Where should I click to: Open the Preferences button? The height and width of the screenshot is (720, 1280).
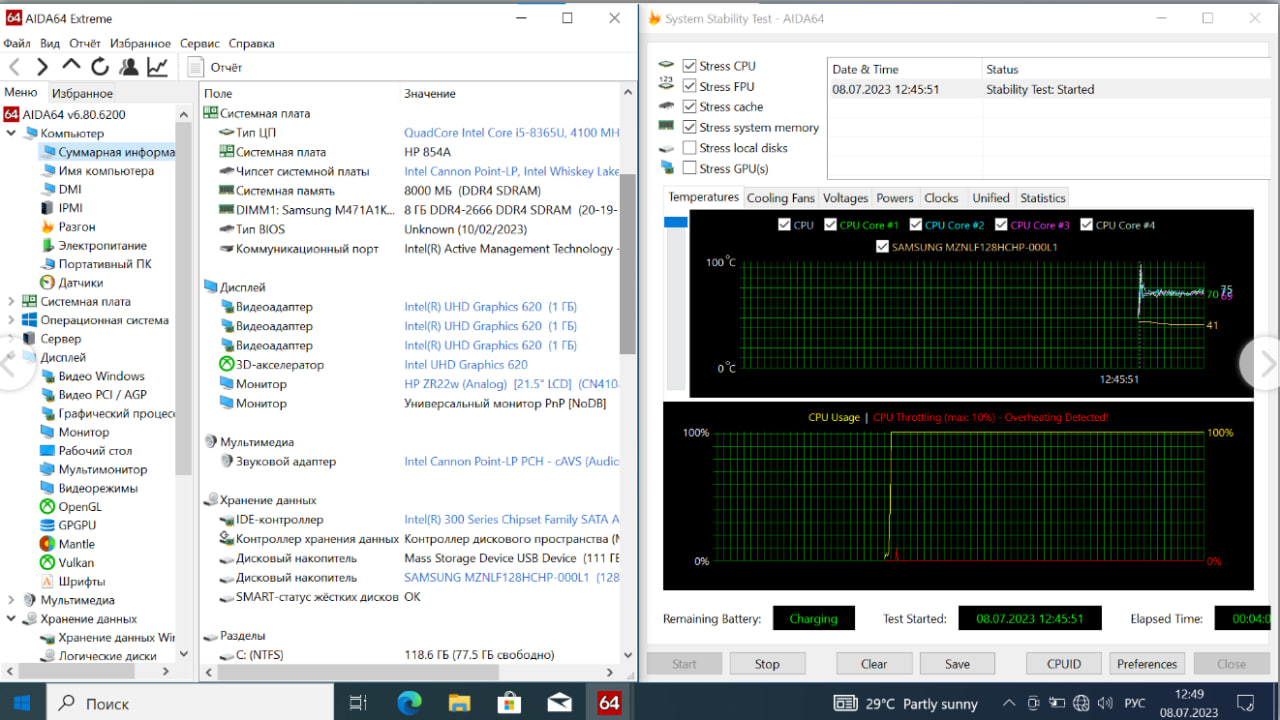pos(1147,664)
